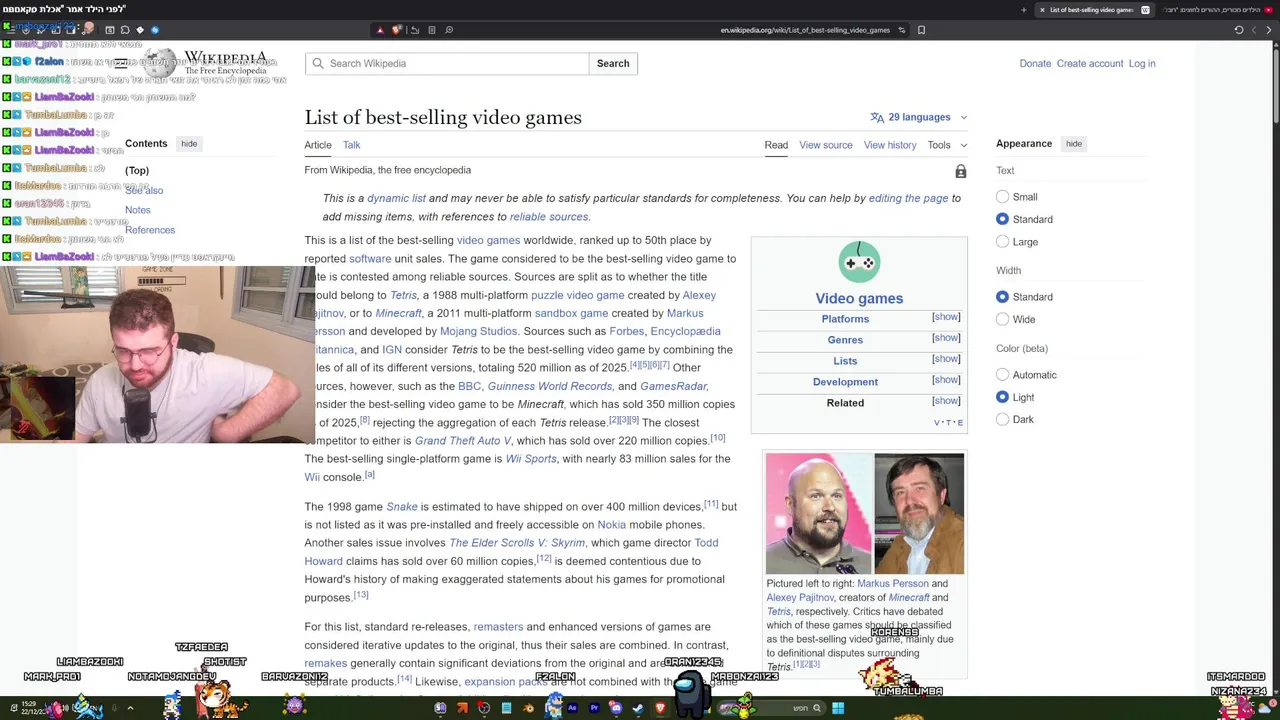
Task: Select Light color mode
Action: pos(1002,397)
